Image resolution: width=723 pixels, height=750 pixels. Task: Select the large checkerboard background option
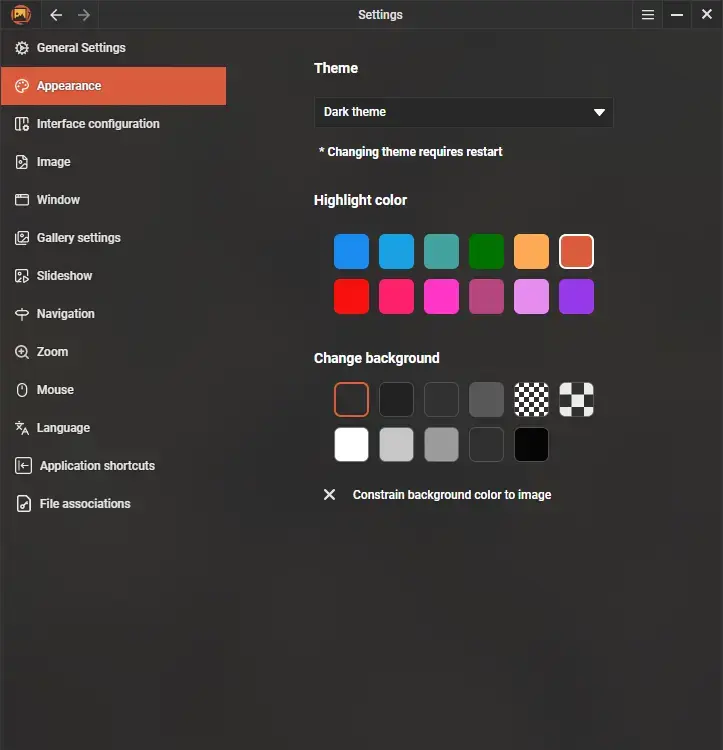pyautogui.click(x=576, y=400)
